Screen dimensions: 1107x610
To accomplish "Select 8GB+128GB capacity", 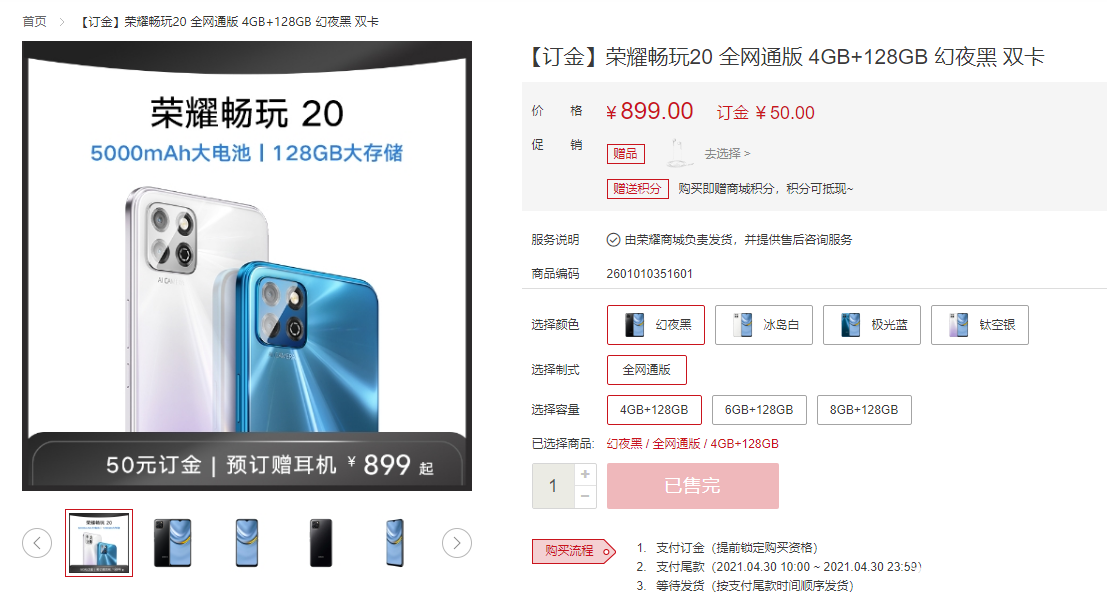I will click(864, 409).
